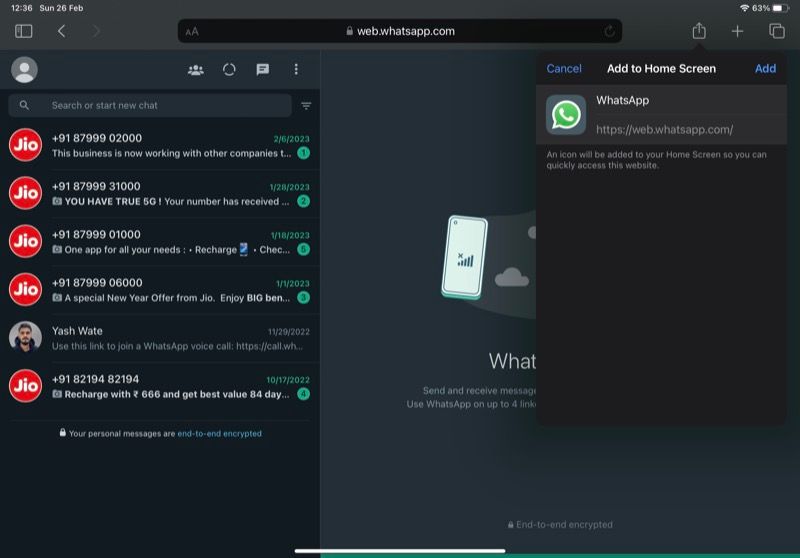
Task: Open the Safari Share button
Action: coord(699,31)
